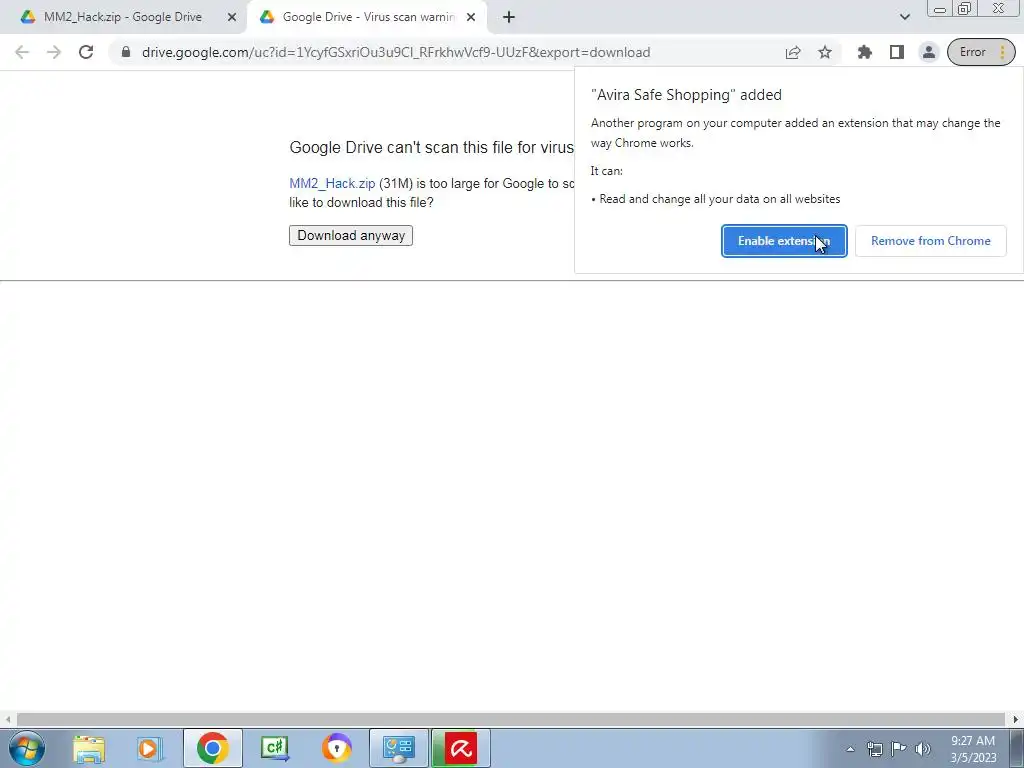This screenshot has width=1024, height=768.
Task: Open Avira from the taskbar
Action: 461,748
